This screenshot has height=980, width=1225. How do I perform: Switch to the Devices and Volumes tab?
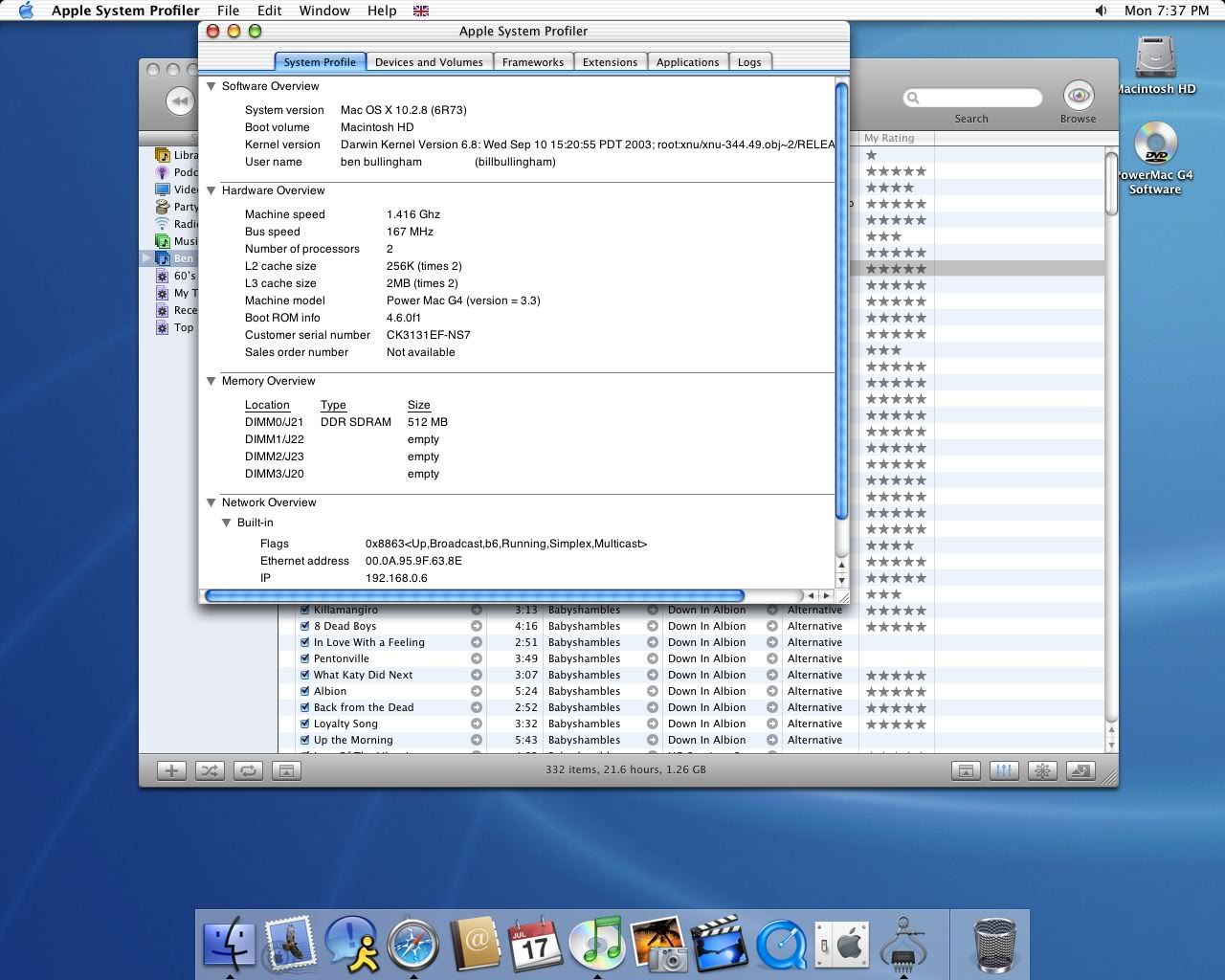429,62
